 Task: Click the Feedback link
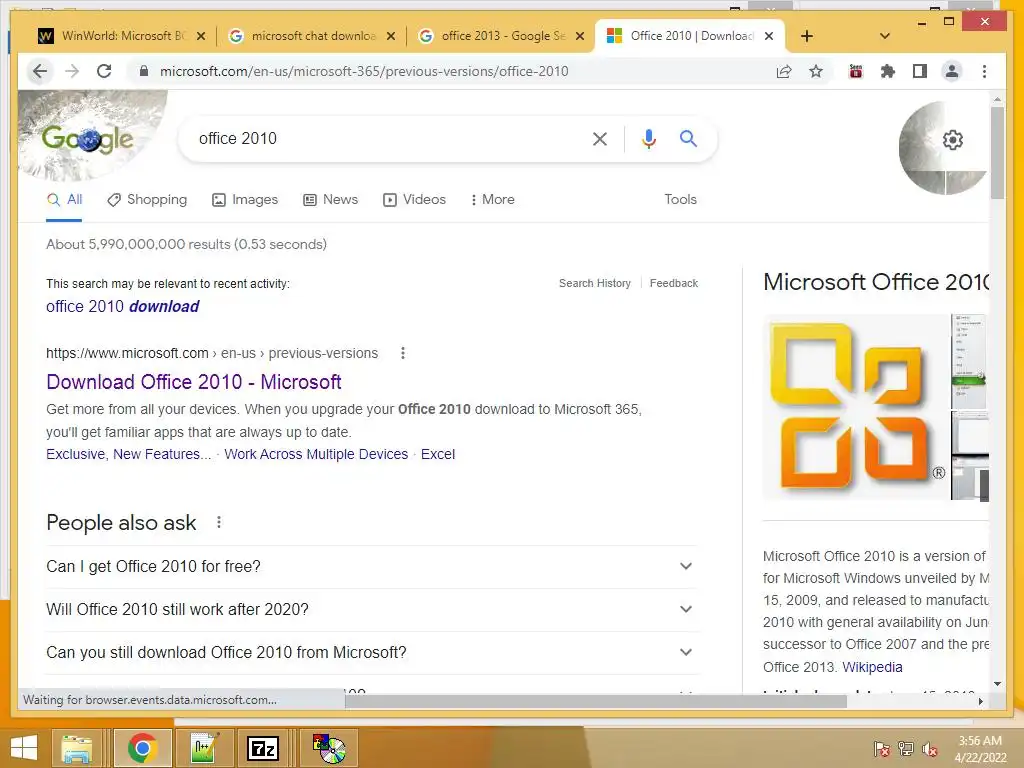coord(673,283)
